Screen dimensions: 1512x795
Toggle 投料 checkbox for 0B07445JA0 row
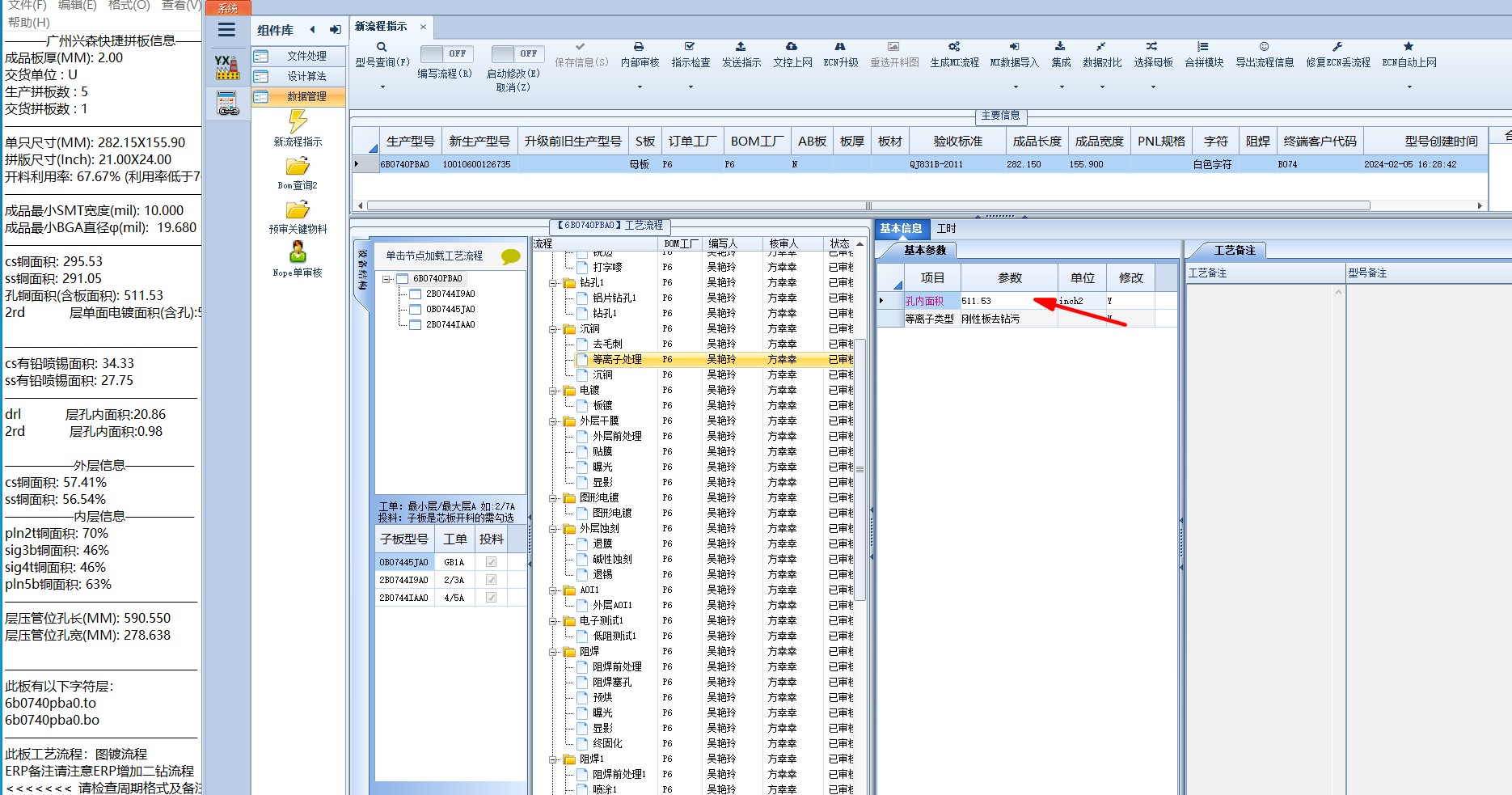[x=491, y=562]
